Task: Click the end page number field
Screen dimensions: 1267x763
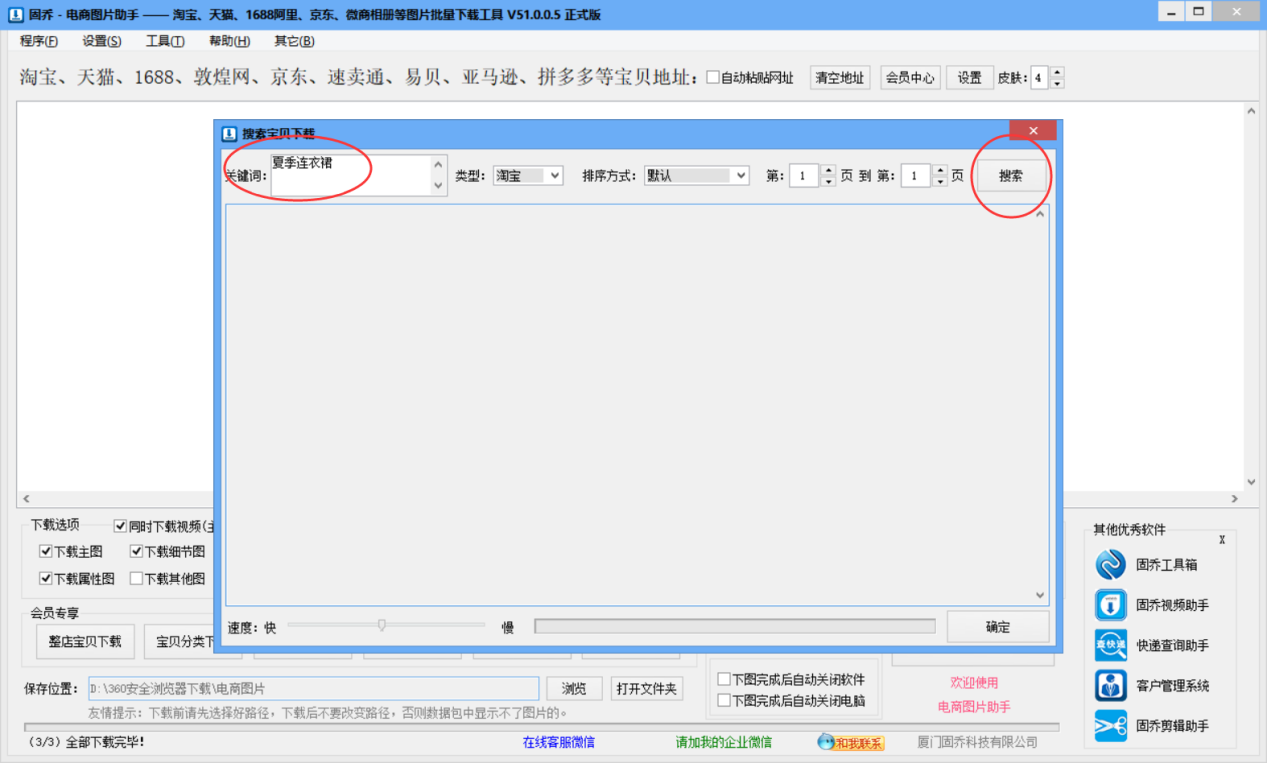Action: point(916,176)
